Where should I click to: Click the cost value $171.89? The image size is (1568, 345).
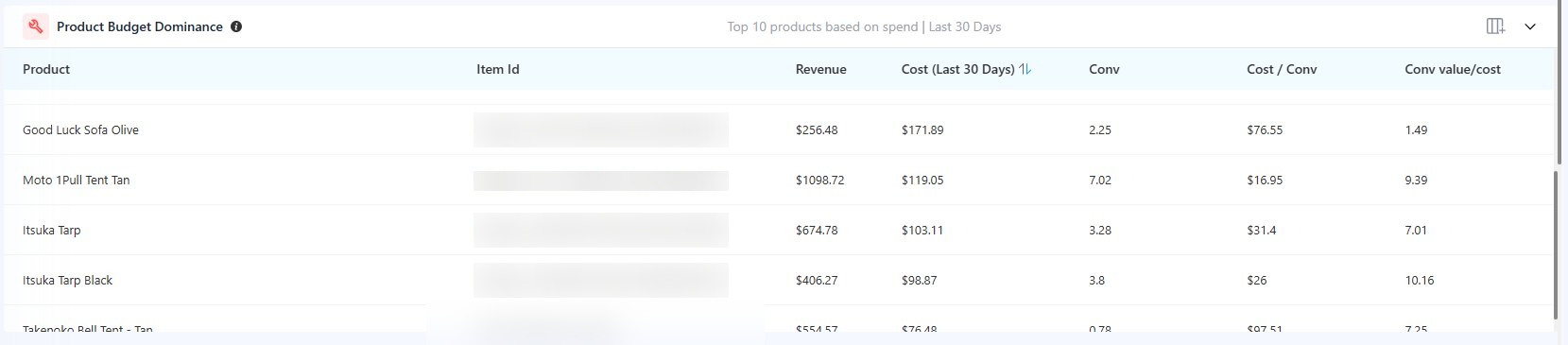pyautogui.click(x=922, y=129)
